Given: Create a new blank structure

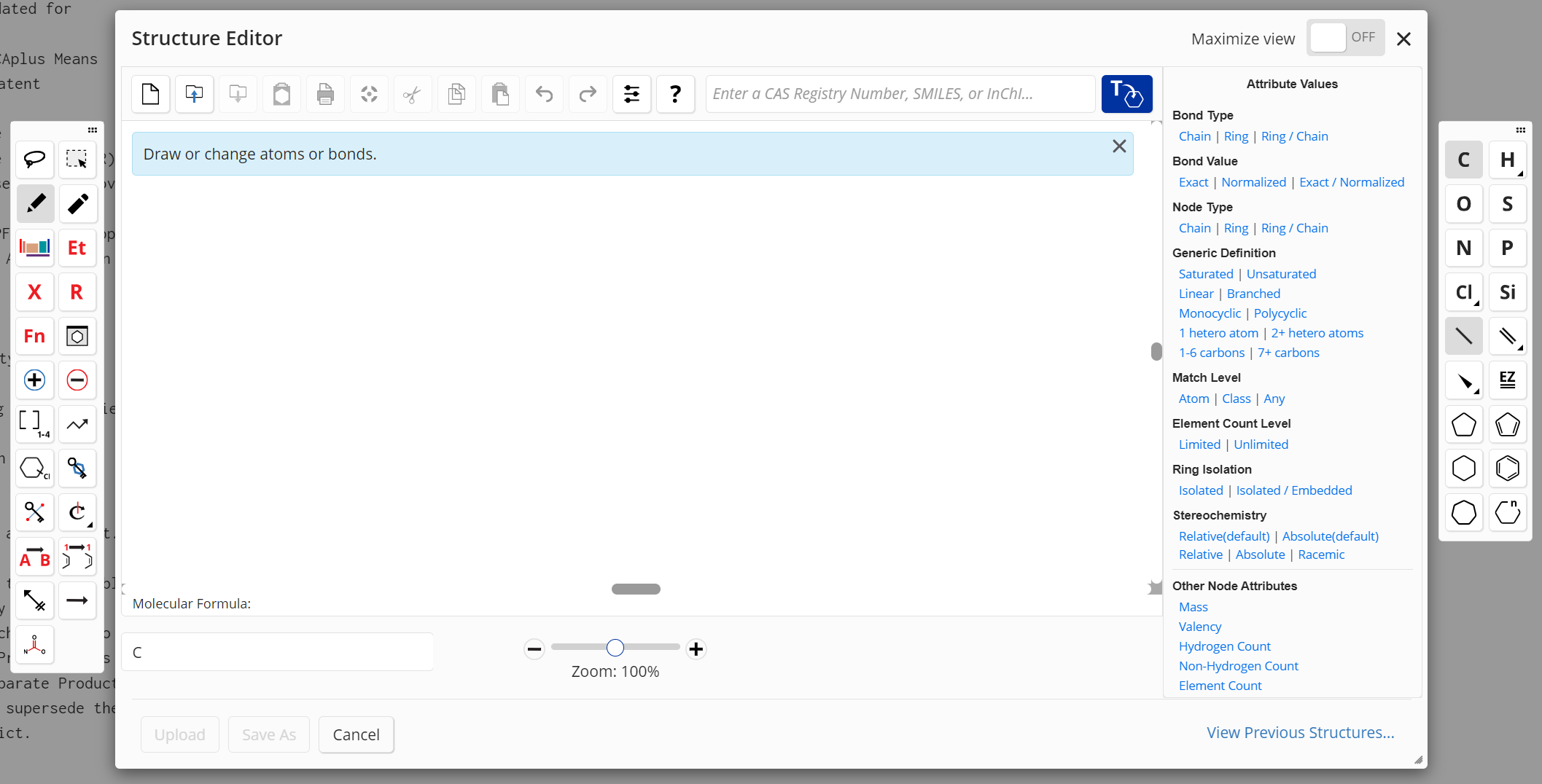Looking at the screenshot, I should coord(151,94).
